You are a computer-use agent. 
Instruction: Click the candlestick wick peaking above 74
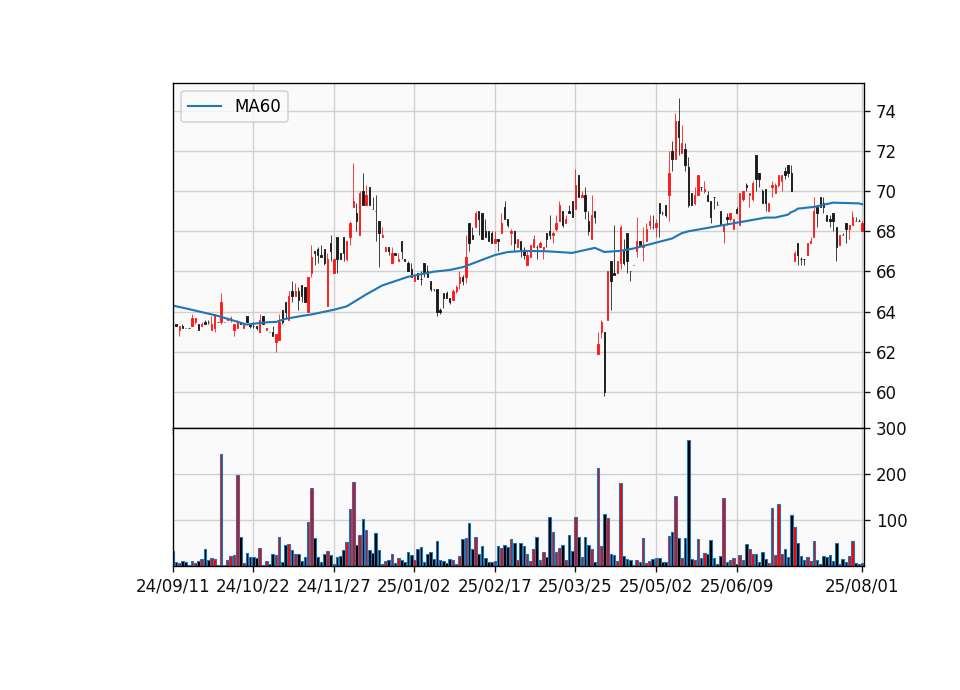click(x=679, y=126)
